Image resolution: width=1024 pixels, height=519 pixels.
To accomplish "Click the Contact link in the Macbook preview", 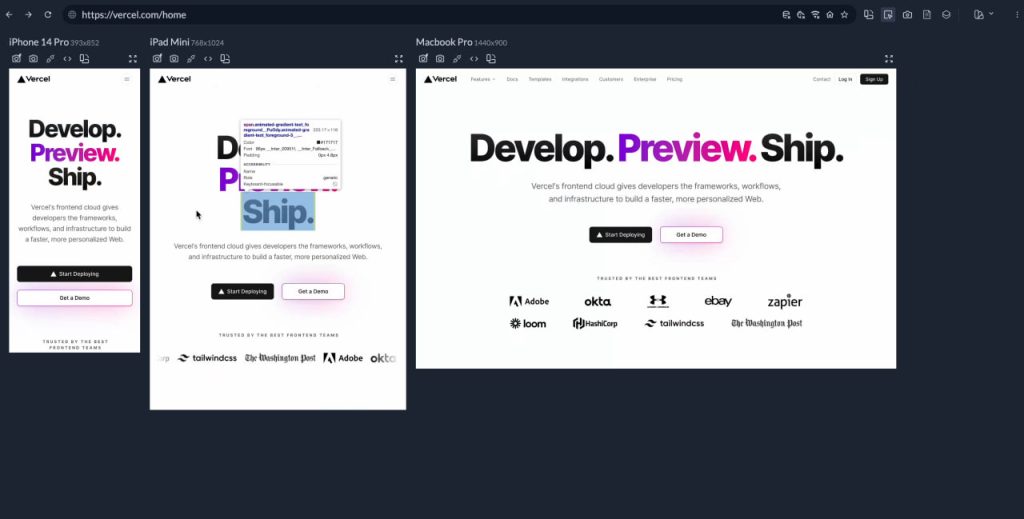I will click(822, 79).
